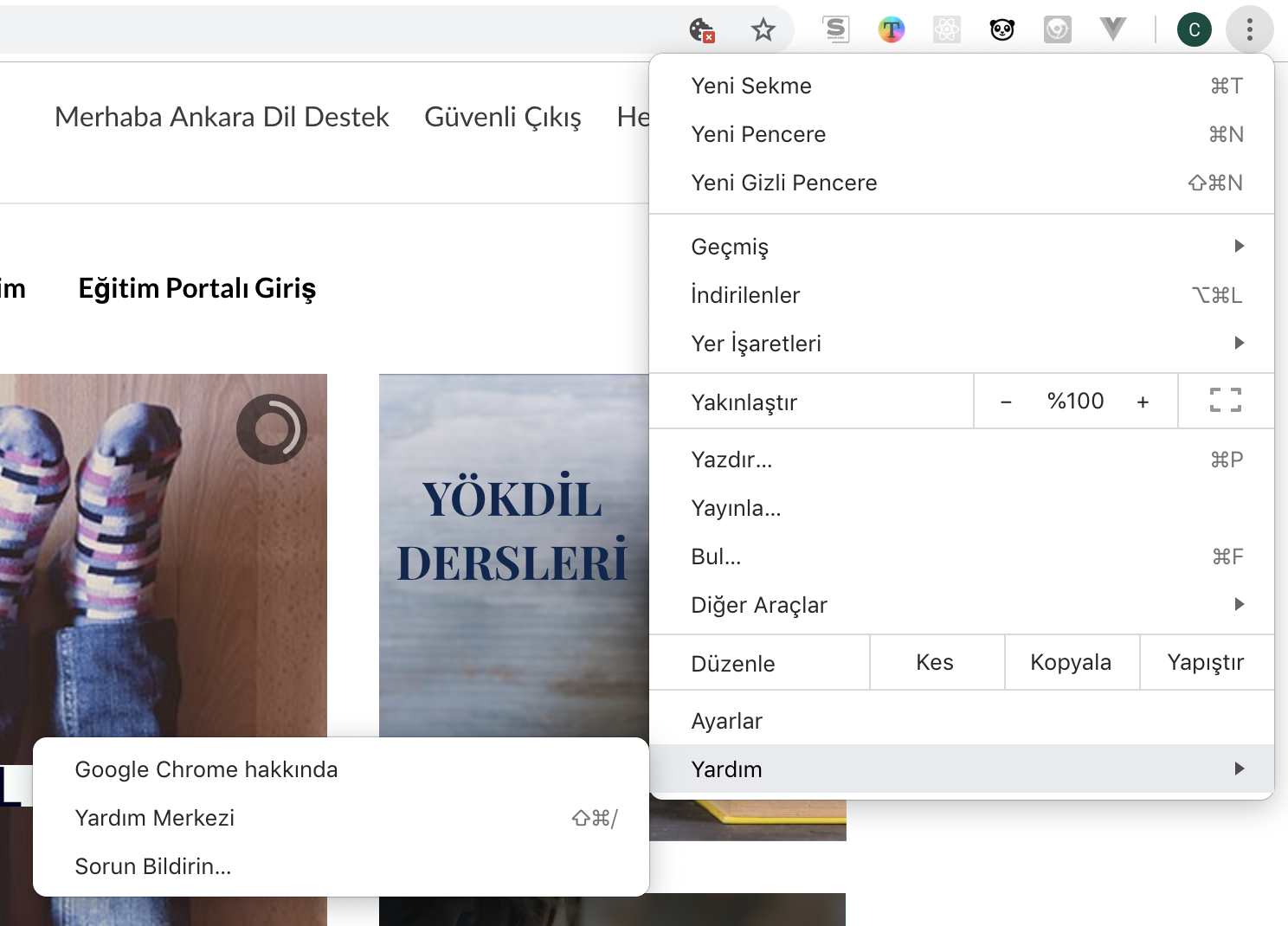Click the Güvenli Çıkış link
The height and width of the screenshot is (926, 1288).
pyautogui.click(x=503, y=117)
